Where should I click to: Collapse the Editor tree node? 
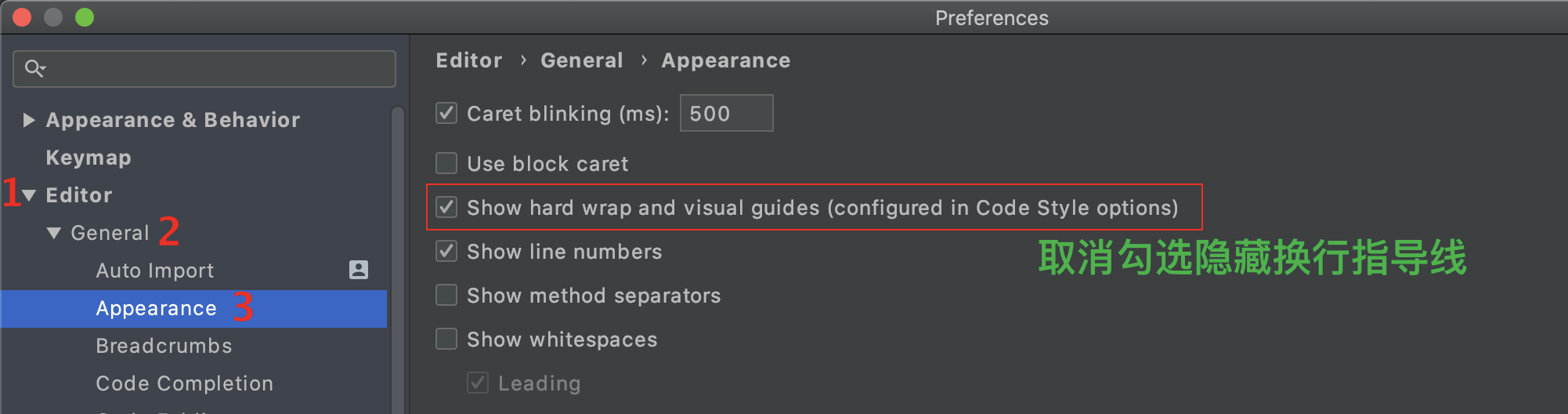click(x=29, y=195)
